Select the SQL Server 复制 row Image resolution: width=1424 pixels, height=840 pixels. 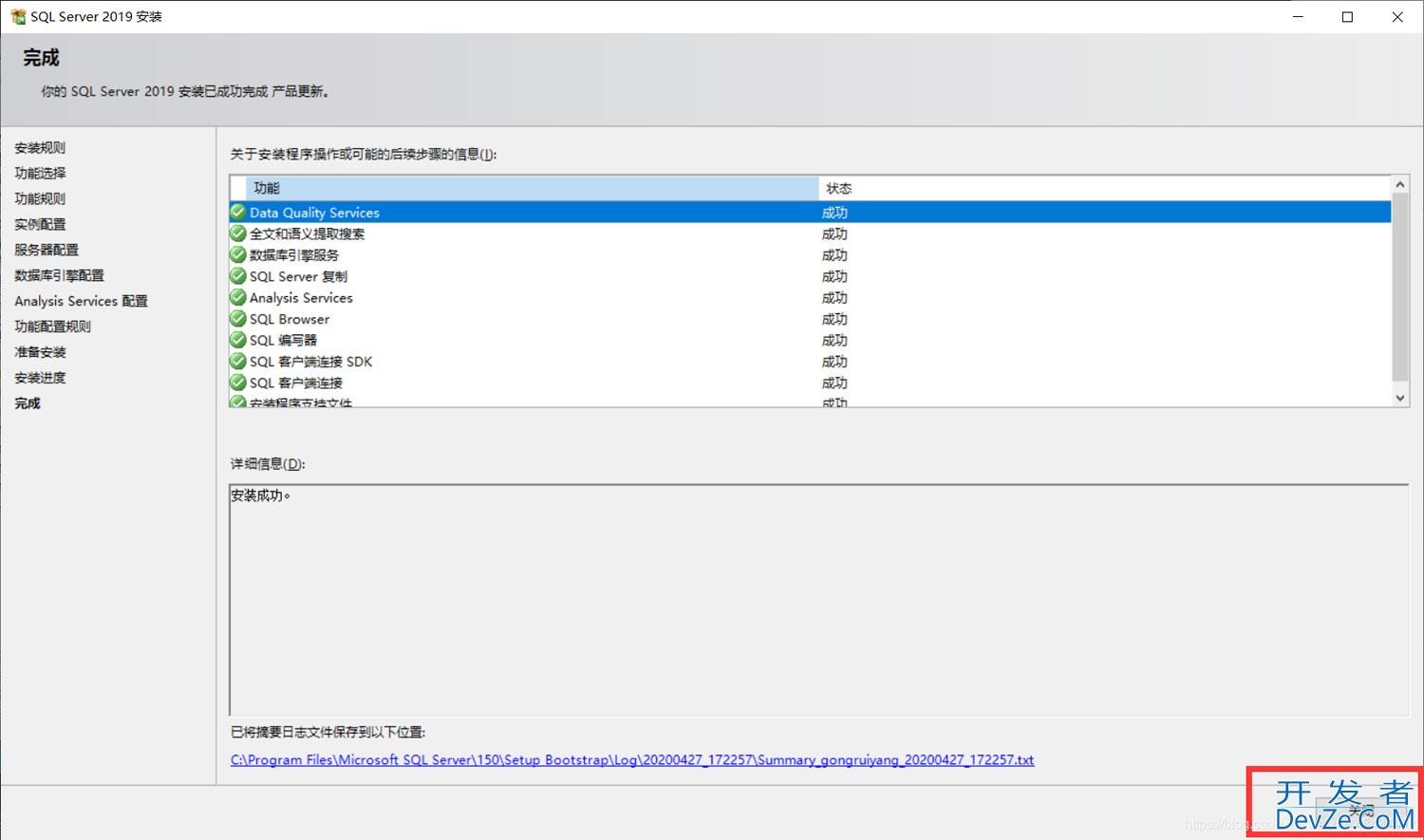tap(811, 276)
